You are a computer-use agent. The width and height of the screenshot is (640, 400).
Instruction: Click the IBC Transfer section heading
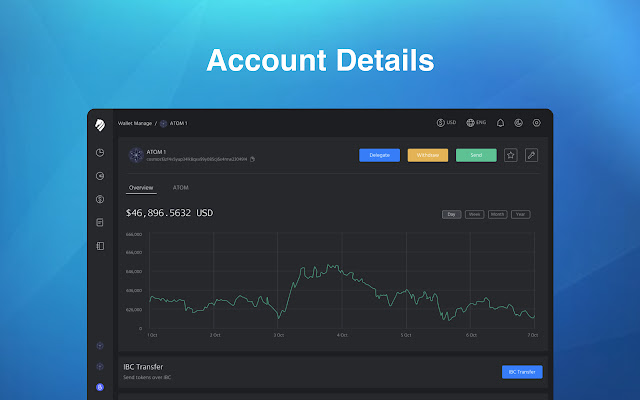click(143, 367)
